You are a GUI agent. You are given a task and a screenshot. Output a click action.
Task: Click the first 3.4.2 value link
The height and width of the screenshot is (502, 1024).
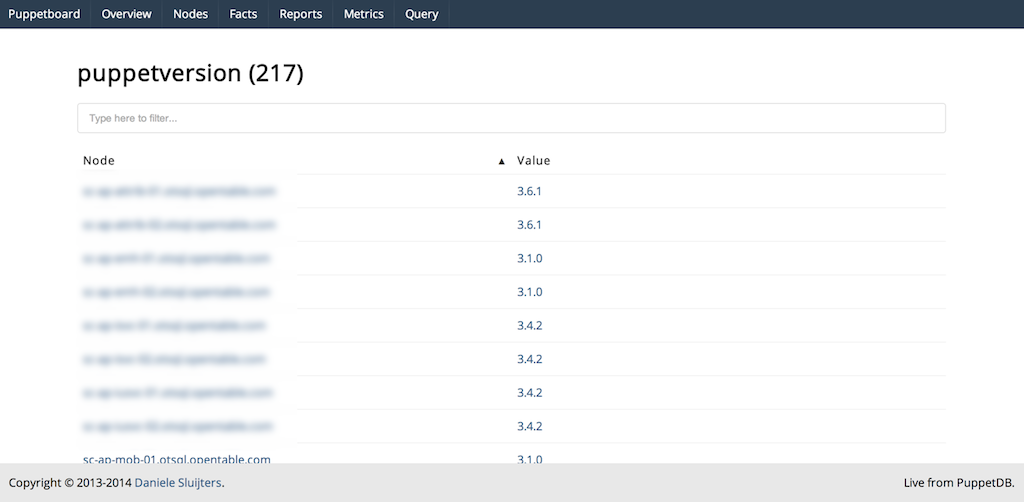[x=529, y=326]
